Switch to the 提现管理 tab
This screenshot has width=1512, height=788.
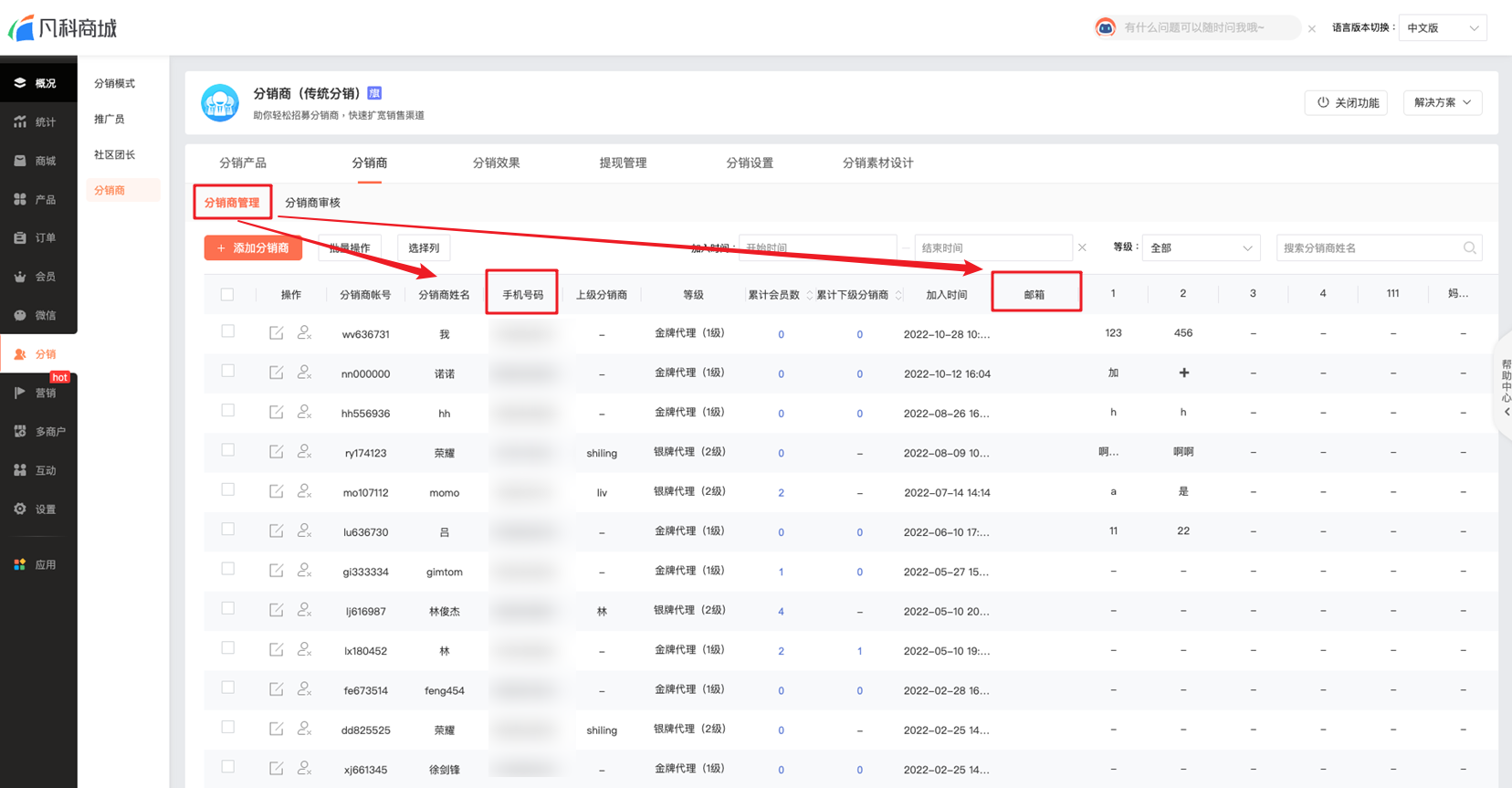623,163
